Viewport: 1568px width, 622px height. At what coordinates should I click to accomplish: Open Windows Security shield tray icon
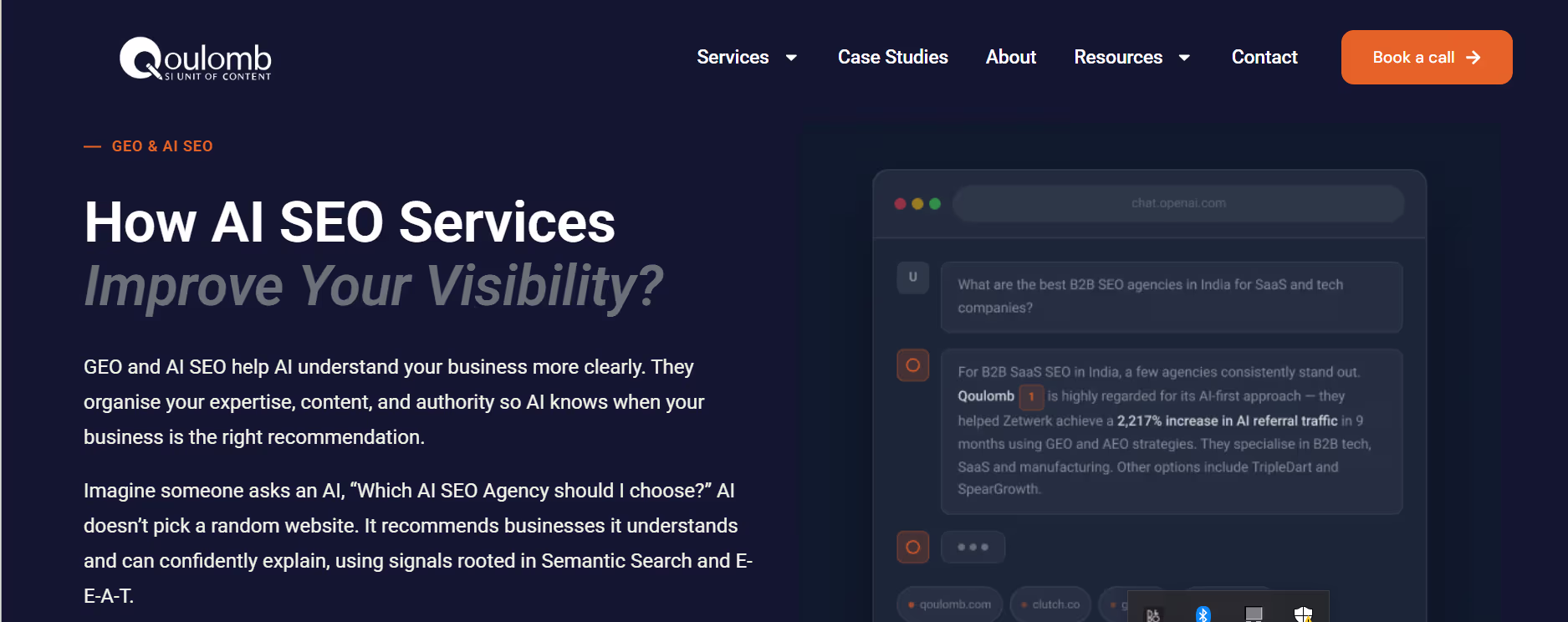(x=1303, y=614)
